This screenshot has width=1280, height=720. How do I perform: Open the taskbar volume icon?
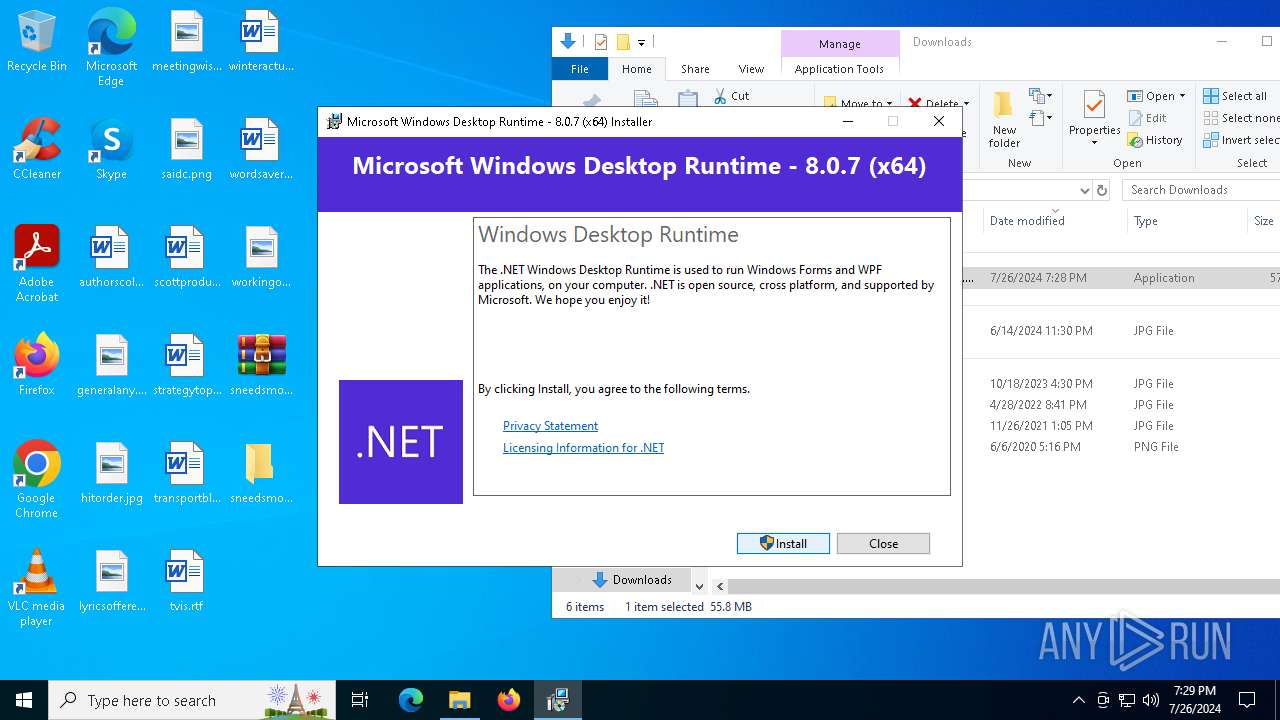tap(1150, 700)
